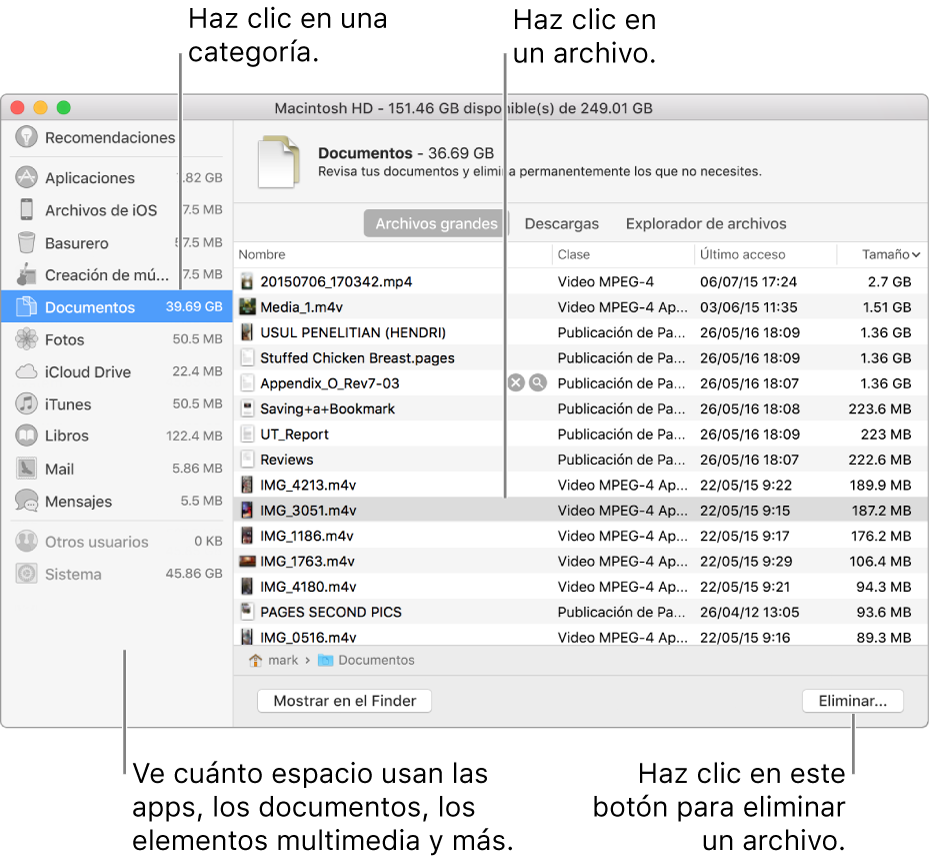Switch to the Descargas tab
Screen dimensions: 931x862
tap(562, 224)
